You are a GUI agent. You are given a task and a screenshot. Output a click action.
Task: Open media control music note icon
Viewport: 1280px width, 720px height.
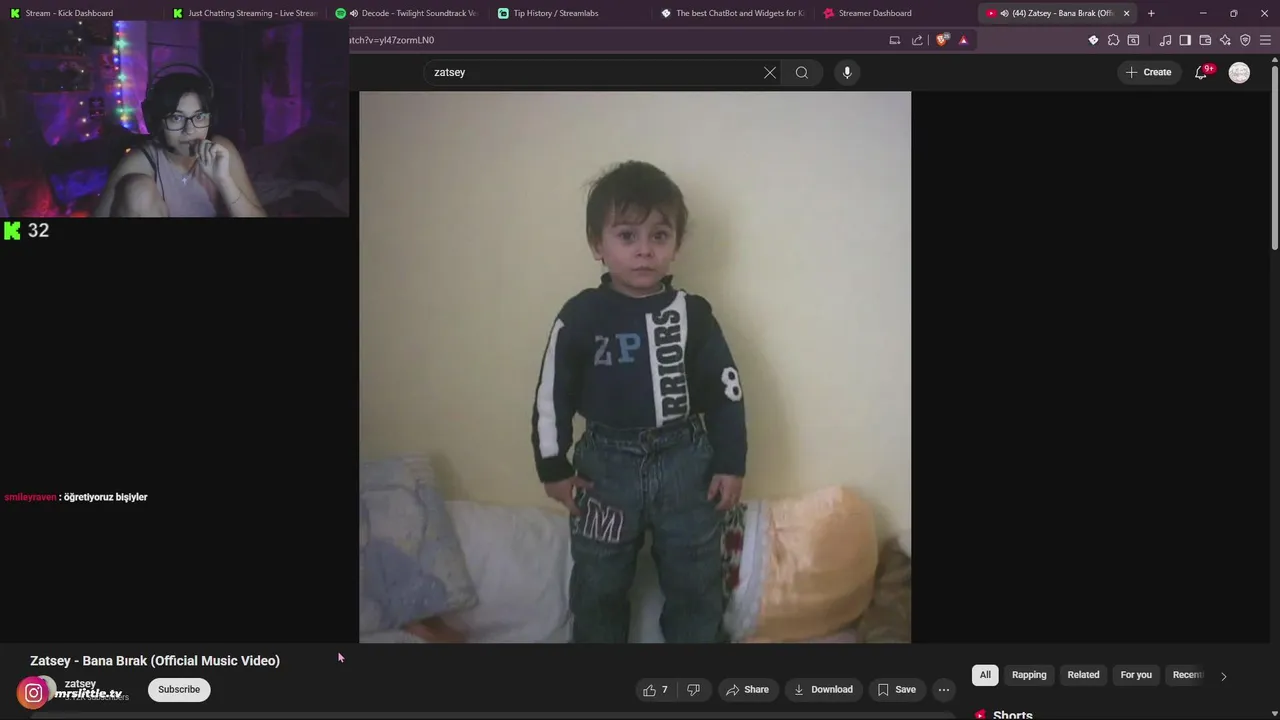tap(1165, 40)
